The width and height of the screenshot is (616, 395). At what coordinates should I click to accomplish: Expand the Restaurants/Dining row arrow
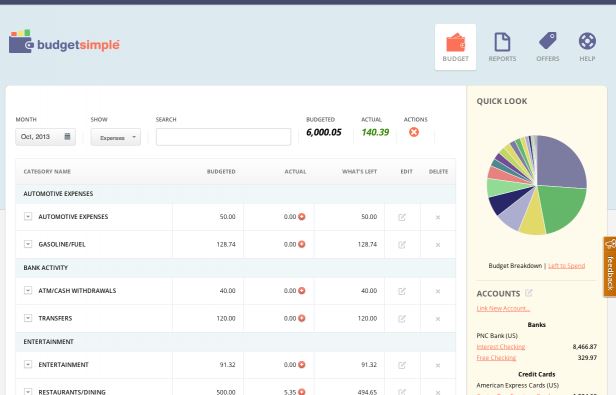point(28,391)
